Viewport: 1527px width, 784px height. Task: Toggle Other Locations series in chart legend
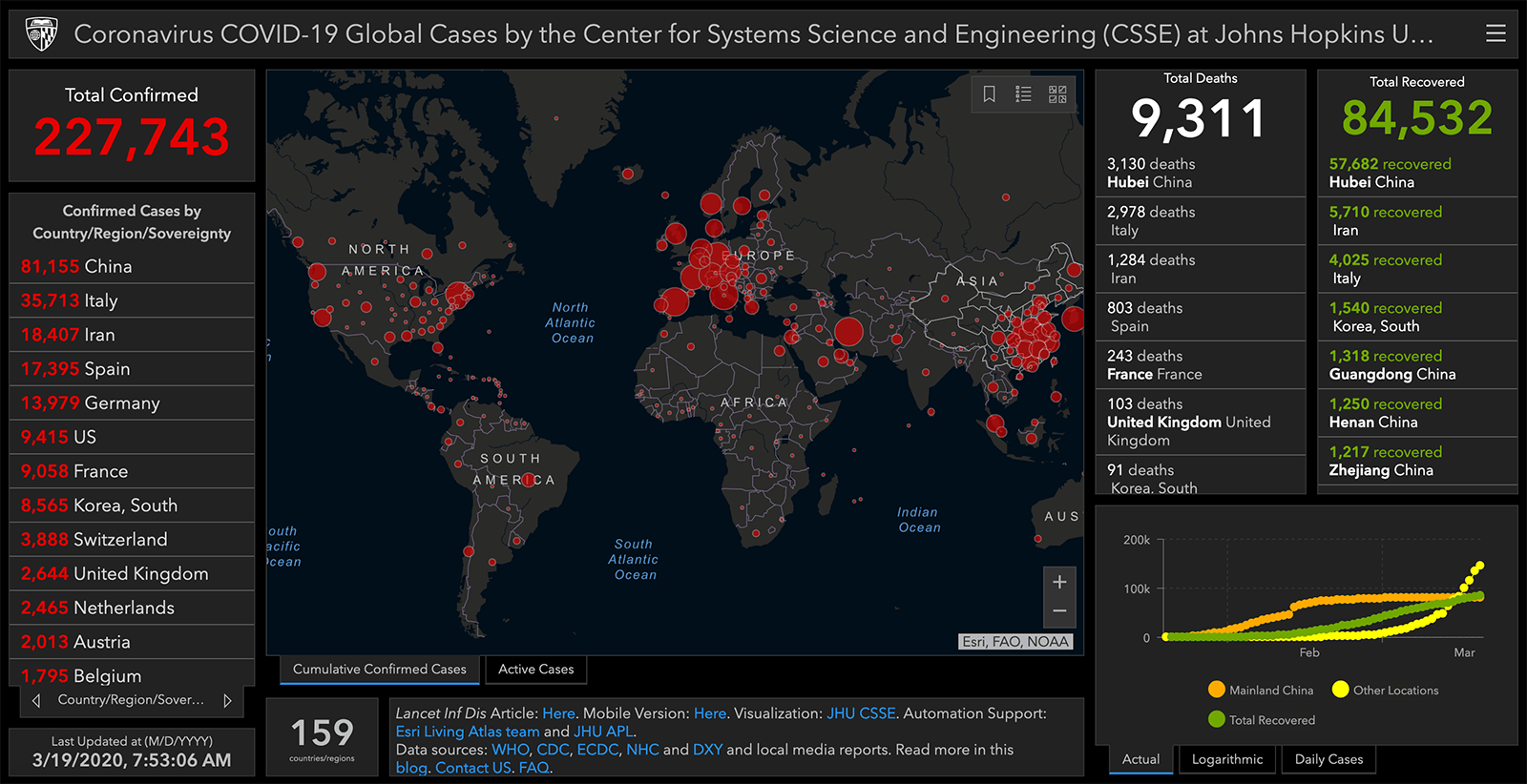(1385, 690)
